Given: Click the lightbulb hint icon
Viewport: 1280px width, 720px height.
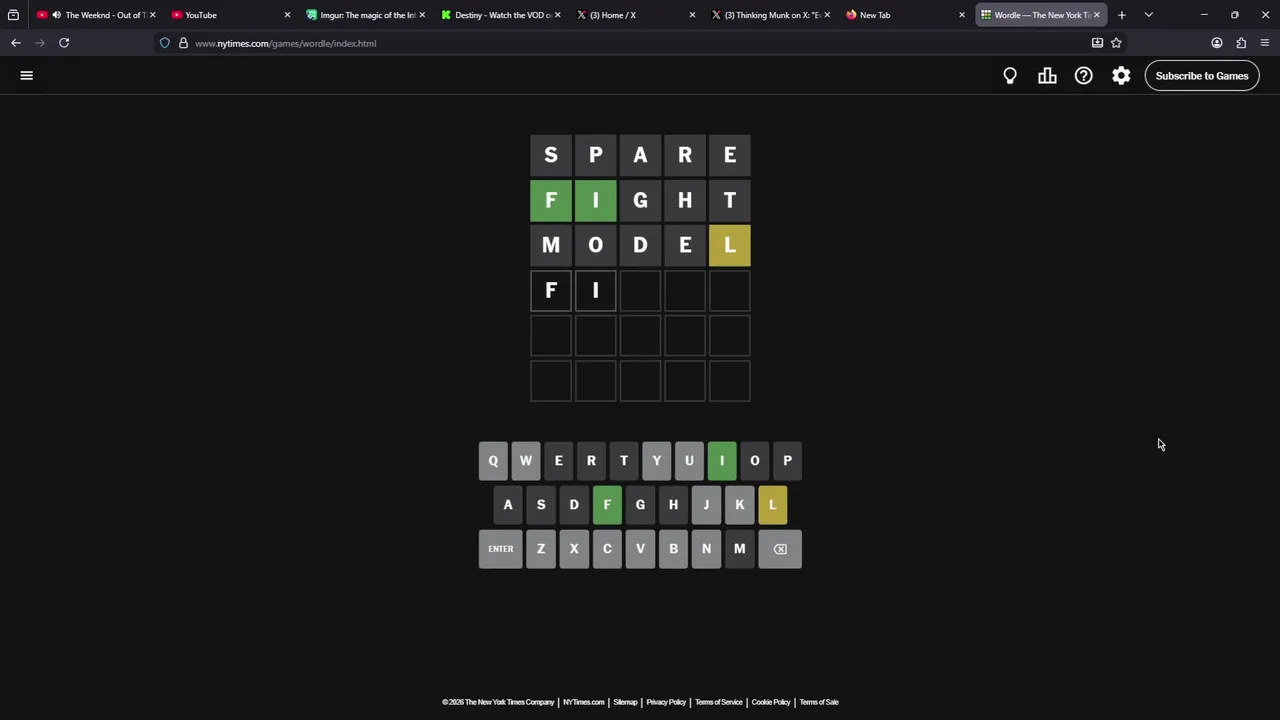Looking at the screenshot, I should pos(1010,76).
